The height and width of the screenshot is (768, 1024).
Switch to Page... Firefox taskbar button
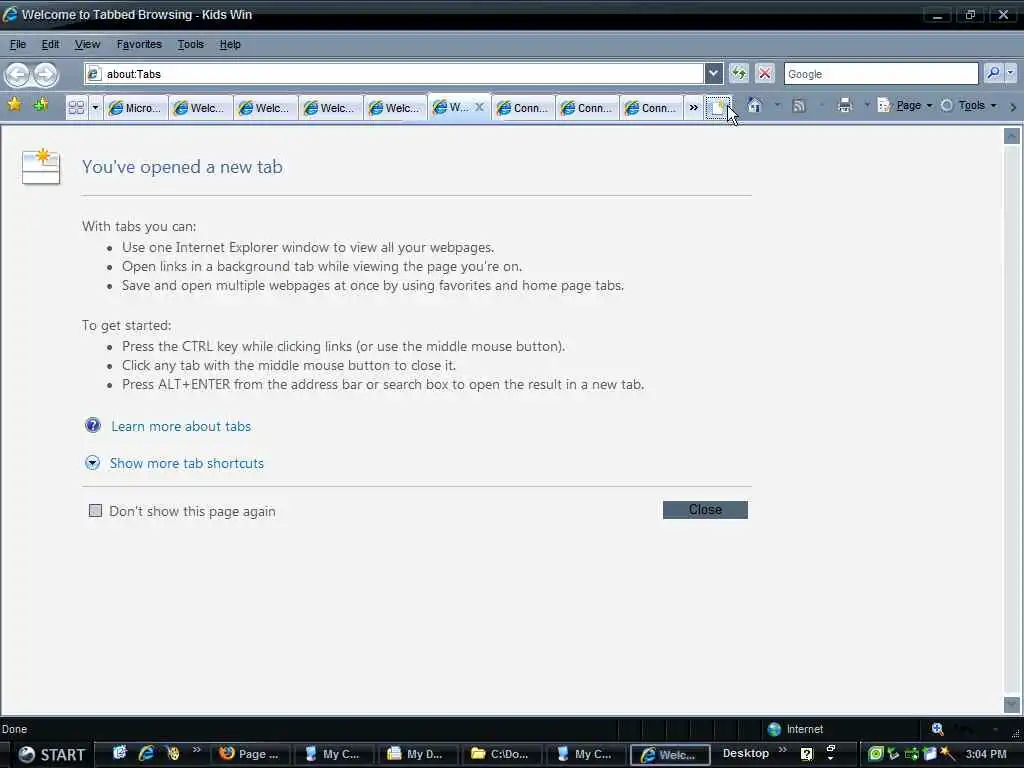click(249, 754)
